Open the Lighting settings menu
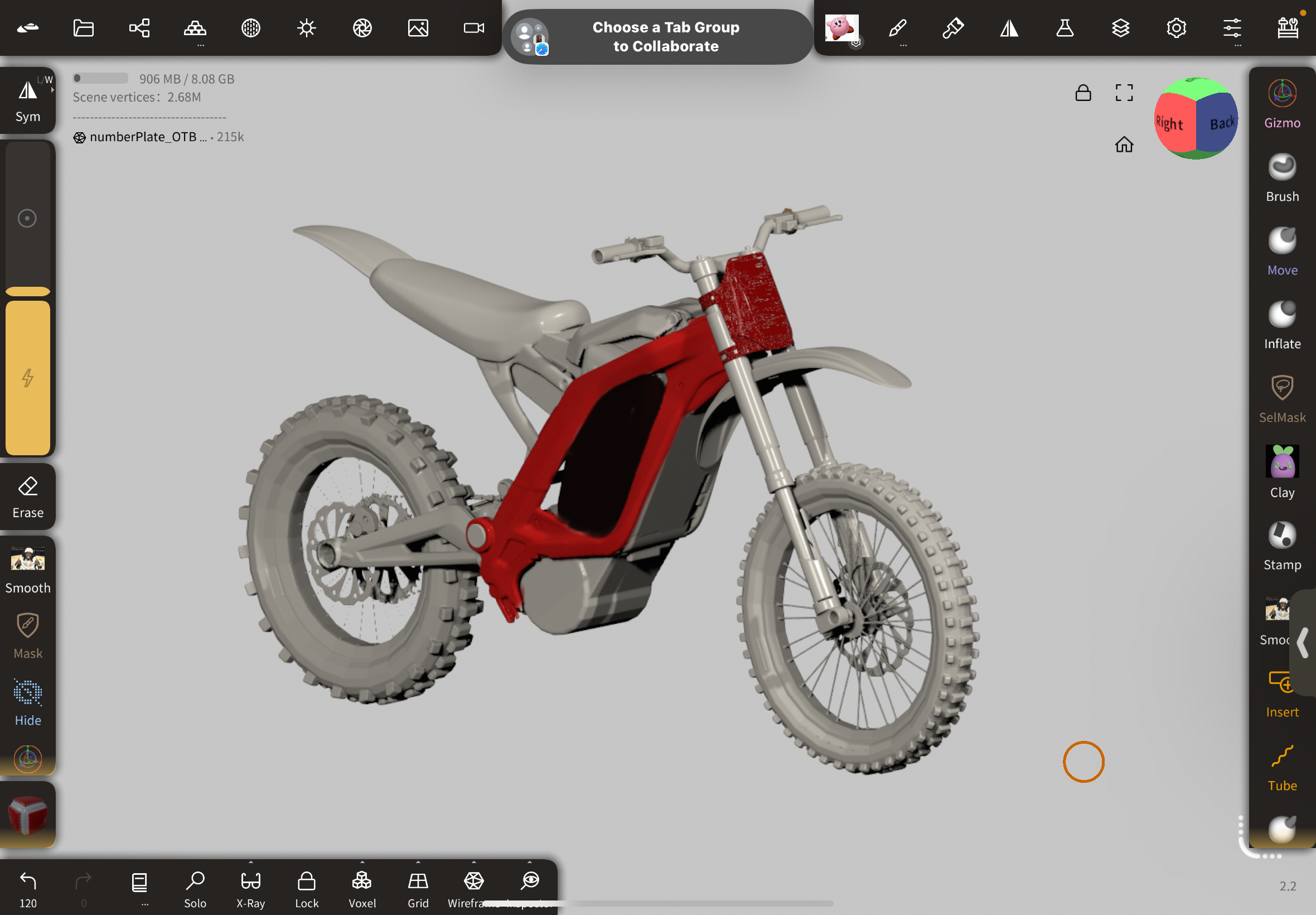The height and width of the screenshot is (915, 1316). (307, 27)
